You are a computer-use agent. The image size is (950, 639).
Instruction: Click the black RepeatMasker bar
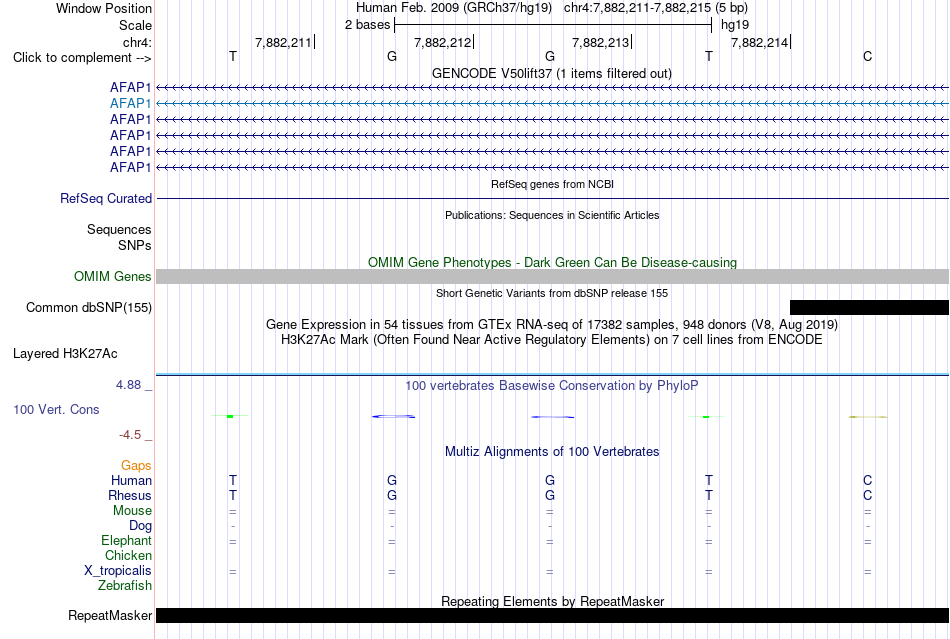point(553,615)
